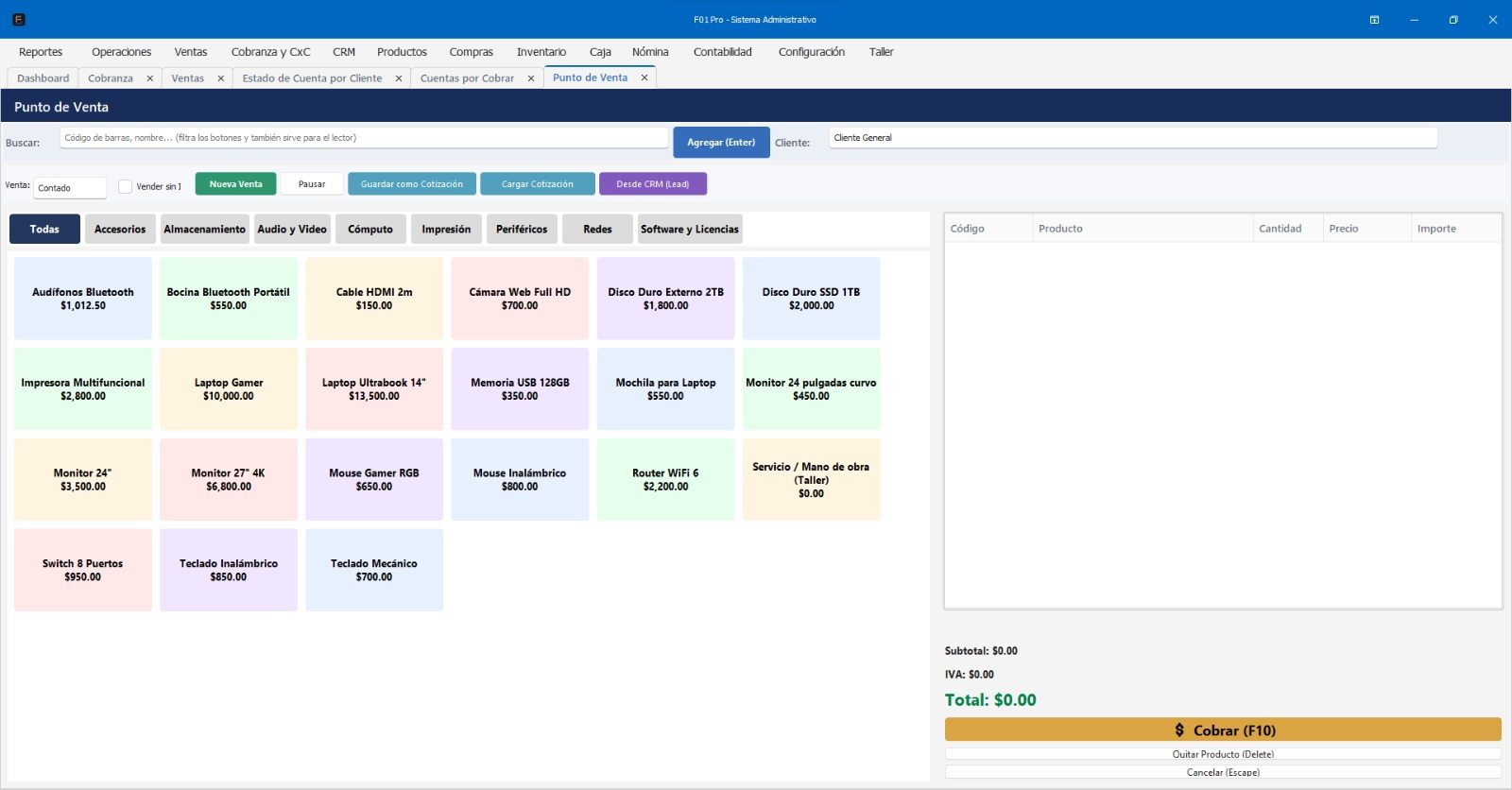Focus the Buscar barcode search field
The image size is (1512, 790).
coord(364,138)
